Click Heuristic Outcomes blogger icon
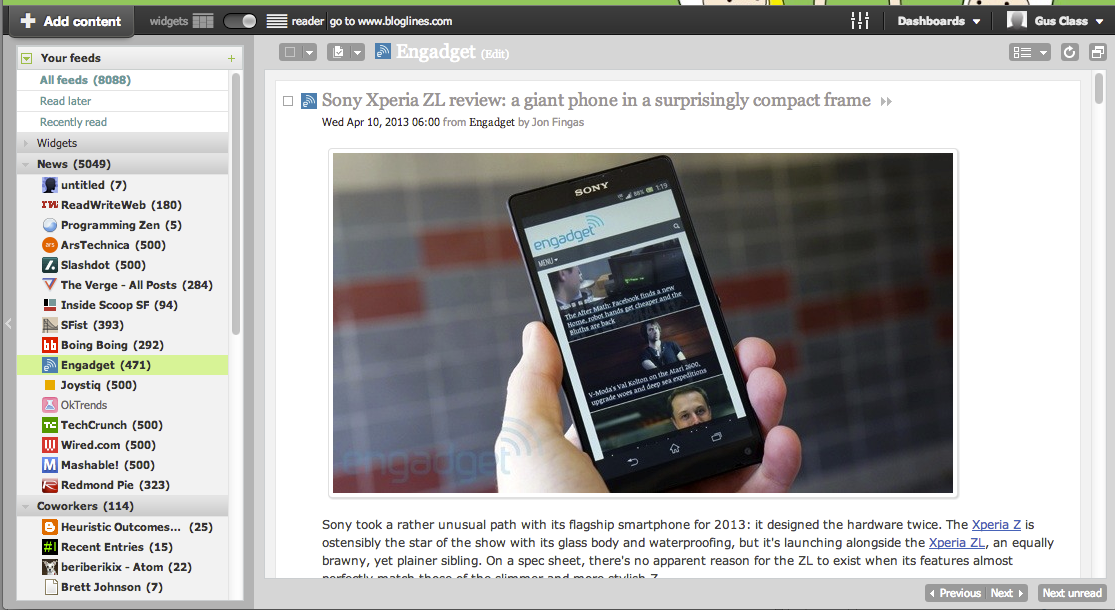This screenshot has height=610, width=1115. pyautogui.click(x=50, y=527)
